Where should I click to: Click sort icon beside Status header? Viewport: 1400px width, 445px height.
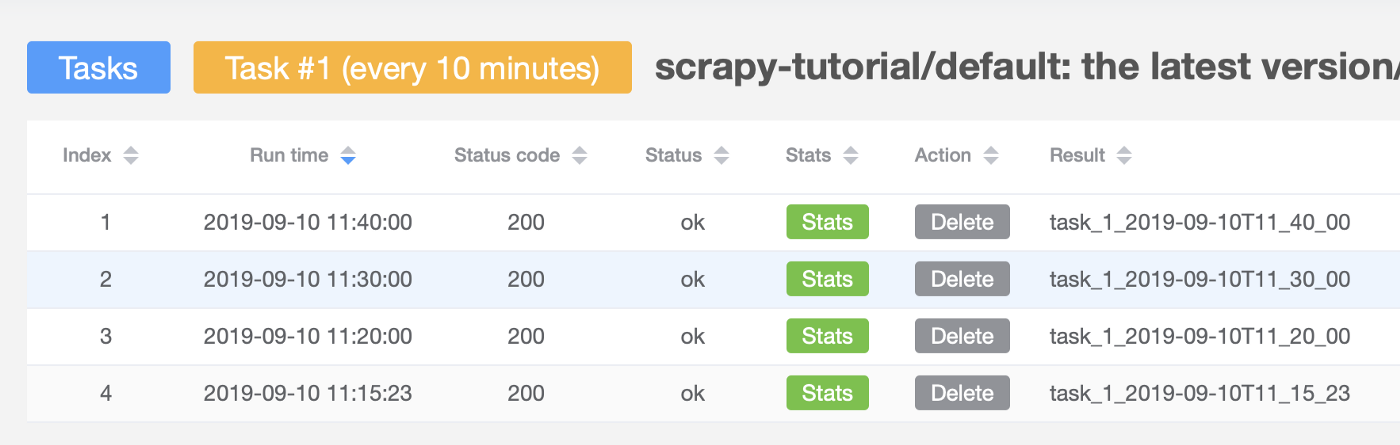721,156
